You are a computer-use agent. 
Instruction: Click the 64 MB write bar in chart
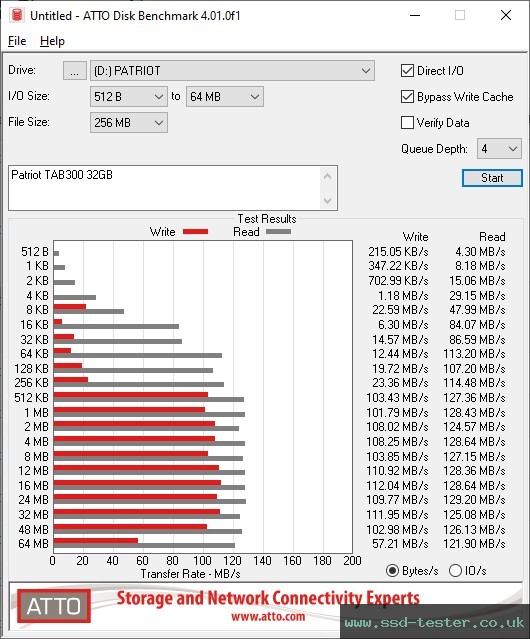(x=96, y=541)
